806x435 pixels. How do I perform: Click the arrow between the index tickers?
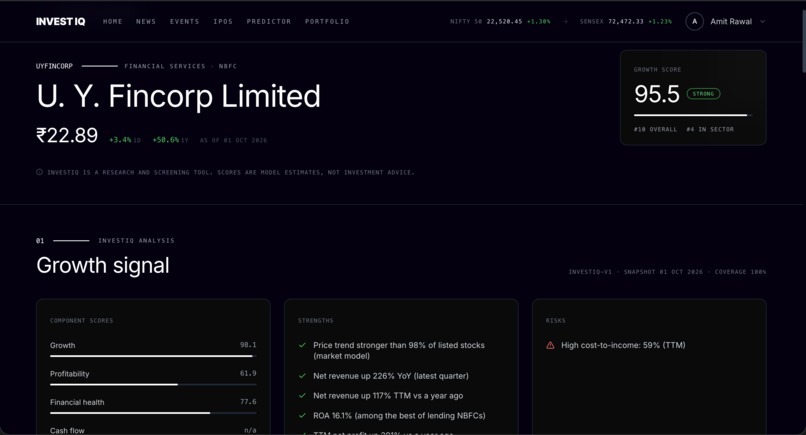(x=565, y=22)
